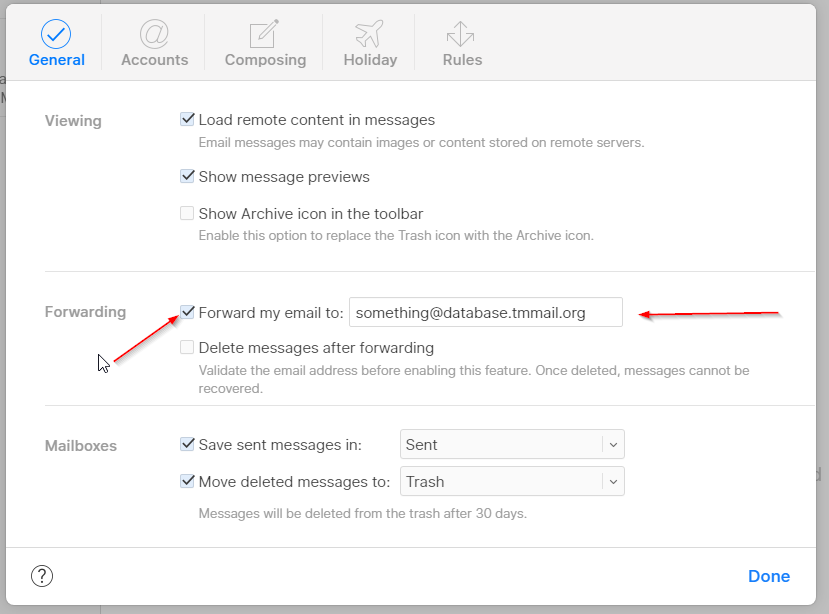This screenshot has width=829, height=614.
Task: Open the Trash mailbox dropdown
Action: (x=512, y=481)
